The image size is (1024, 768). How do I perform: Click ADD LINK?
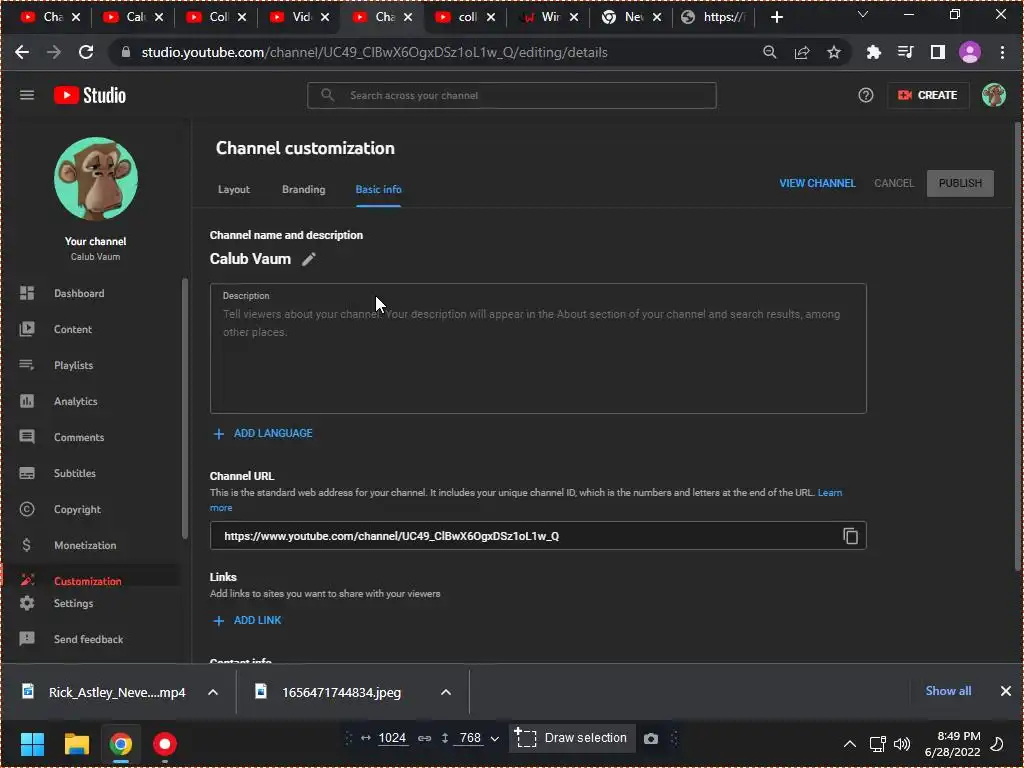248,620
